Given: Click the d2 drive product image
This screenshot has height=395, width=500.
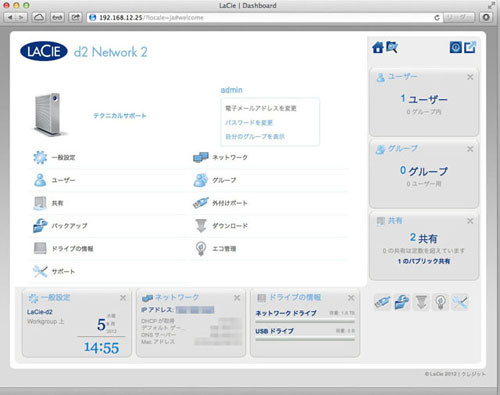Looking at the screenshot, I should 49,114.
